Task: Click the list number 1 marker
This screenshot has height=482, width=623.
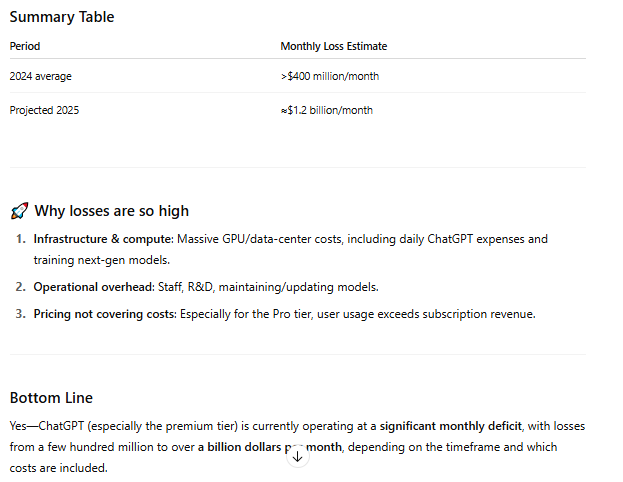Action: pyautogui.click(x=21, y=239)
